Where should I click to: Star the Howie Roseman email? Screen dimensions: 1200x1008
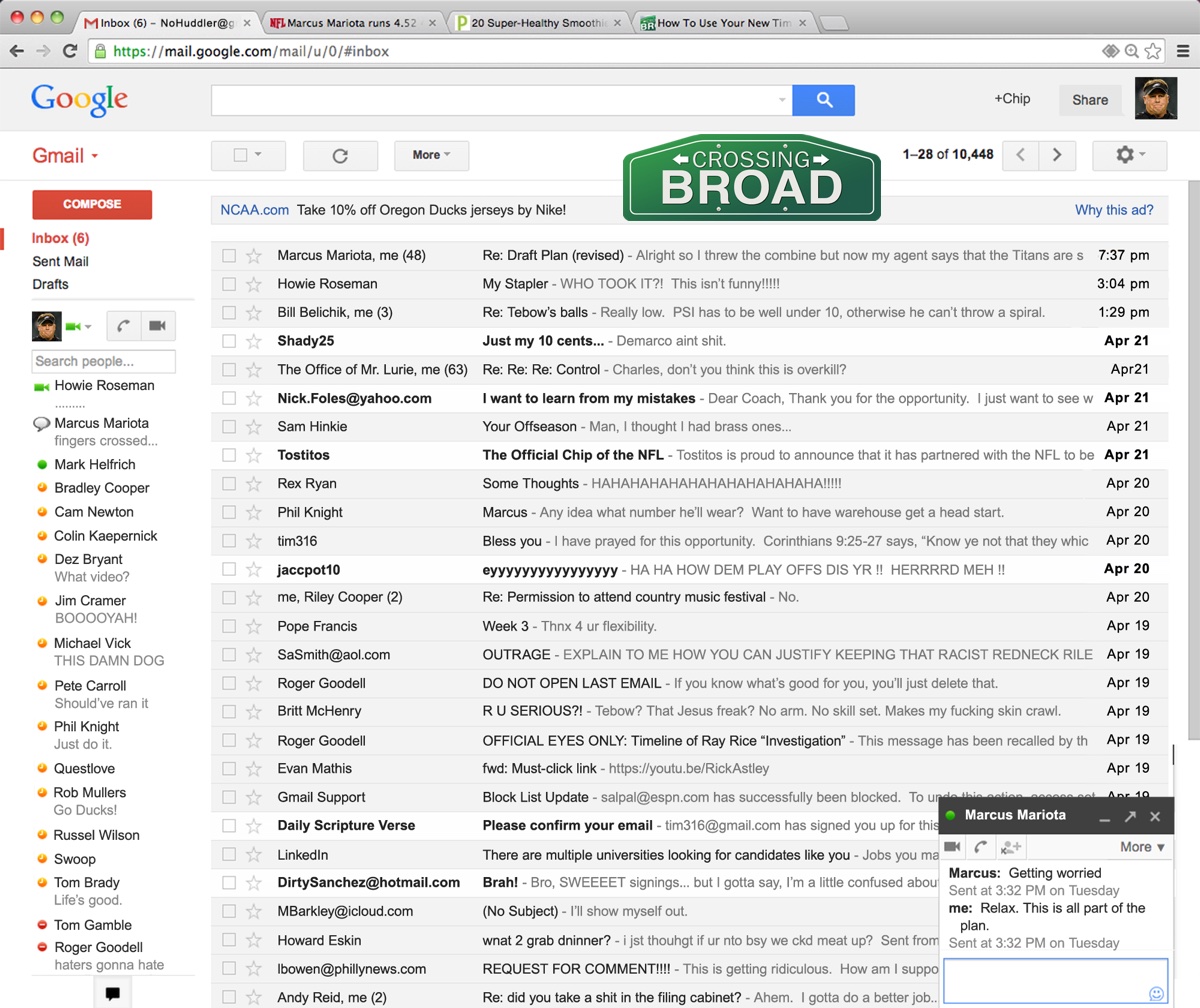point(254,284)
